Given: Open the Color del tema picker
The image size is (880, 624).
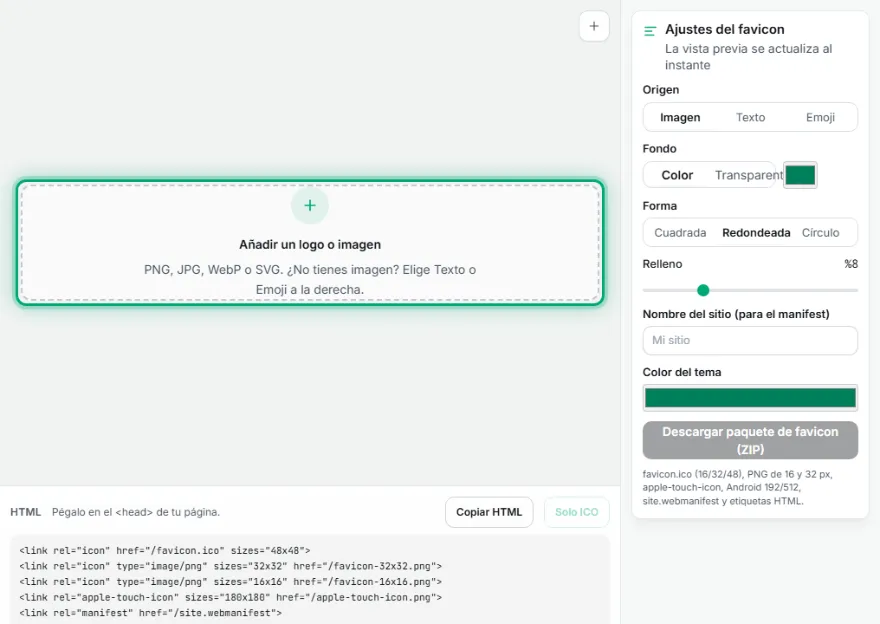Looking at the screenshot, I should [x=750, y=398].
